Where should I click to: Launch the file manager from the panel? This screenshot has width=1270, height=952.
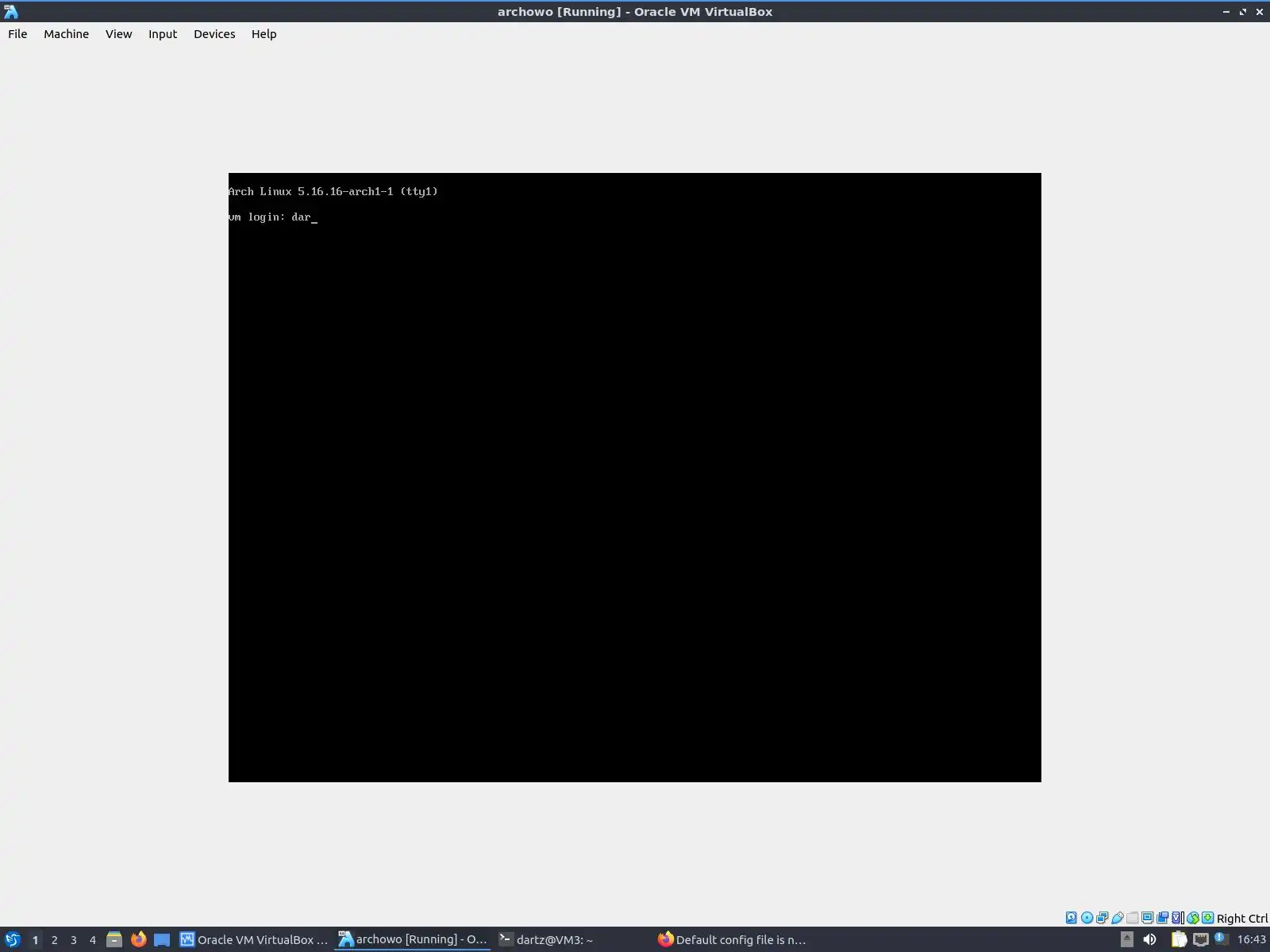point(114,940)
